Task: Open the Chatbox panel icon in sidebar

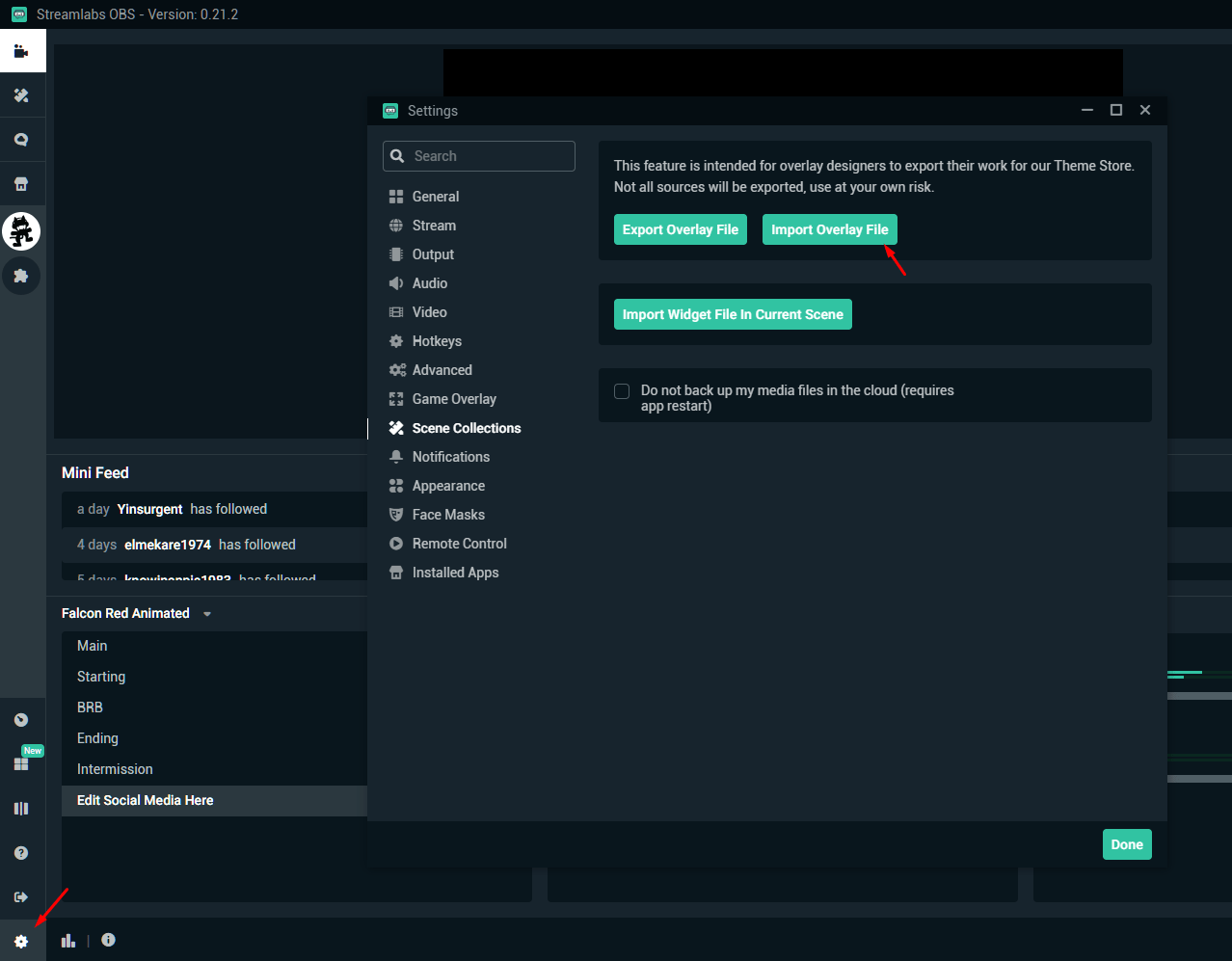Action: [x=22, y=139]
